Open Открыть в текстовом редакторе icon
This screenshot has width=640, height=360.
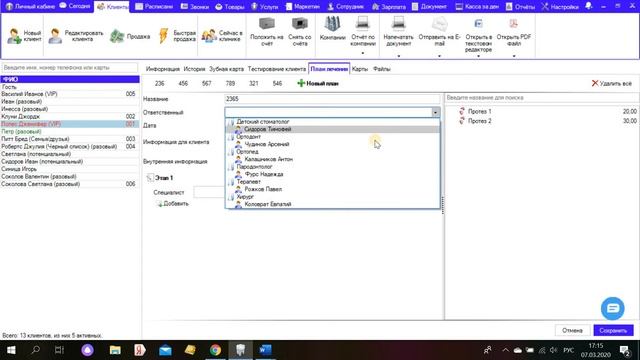(478, 24)
